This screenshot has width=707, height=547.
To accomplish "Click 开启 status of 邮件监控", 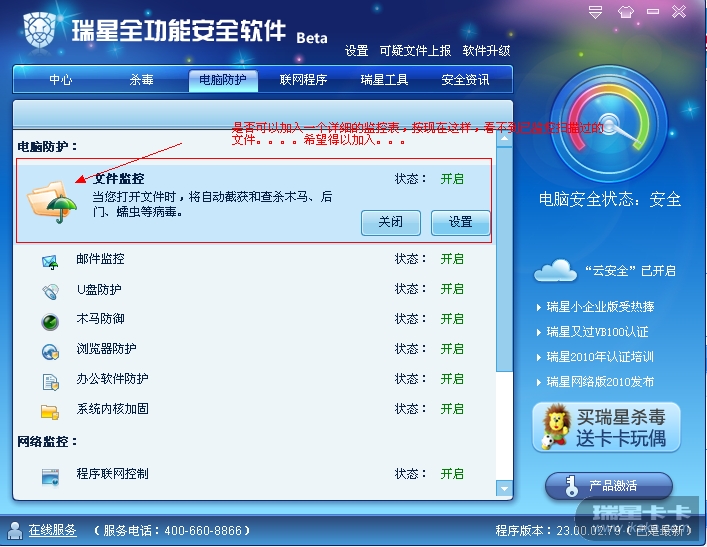I will tap(452, 259).
